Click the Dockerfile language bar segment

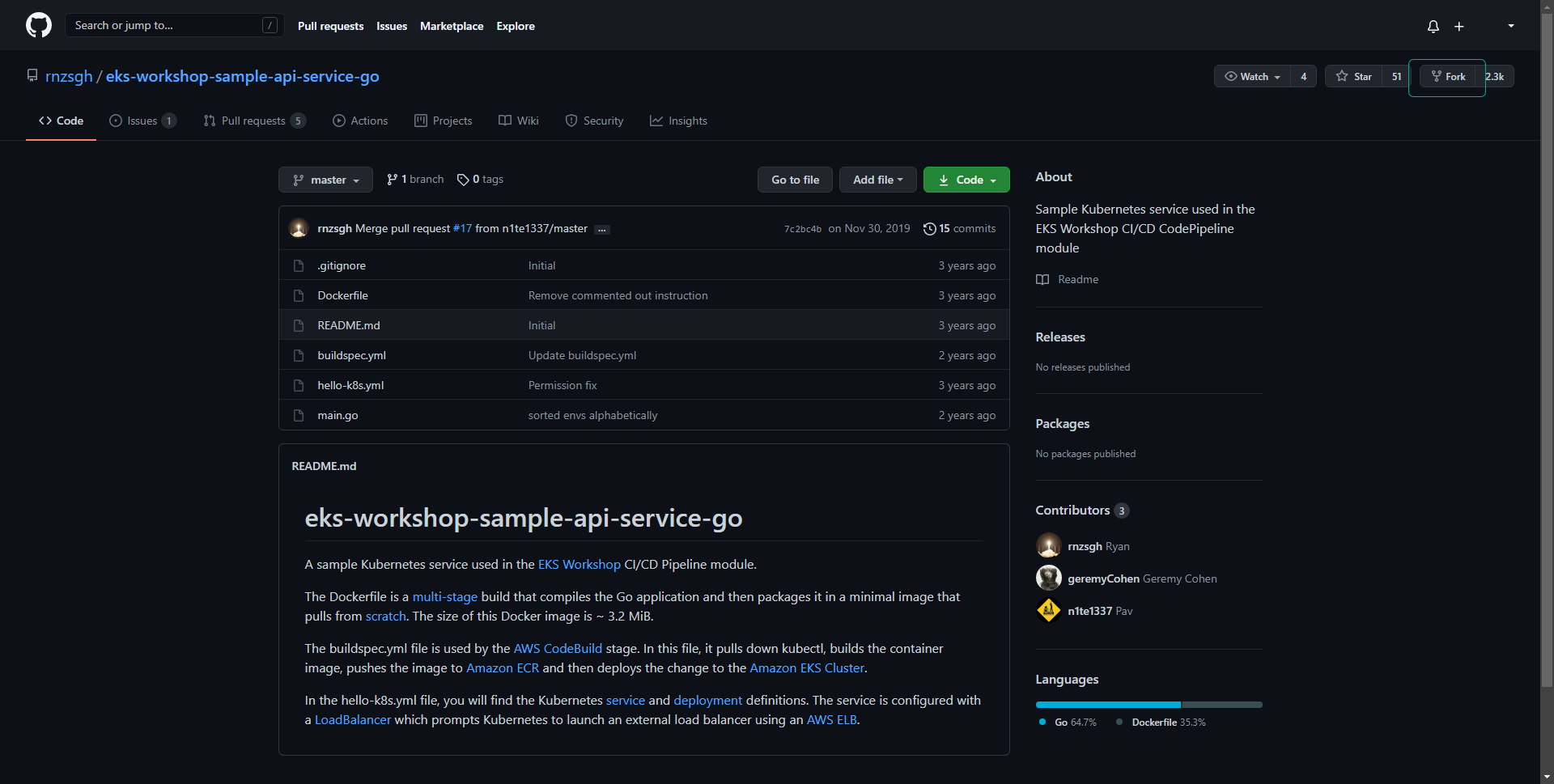pyautogui.click(x=1222, y=705)
